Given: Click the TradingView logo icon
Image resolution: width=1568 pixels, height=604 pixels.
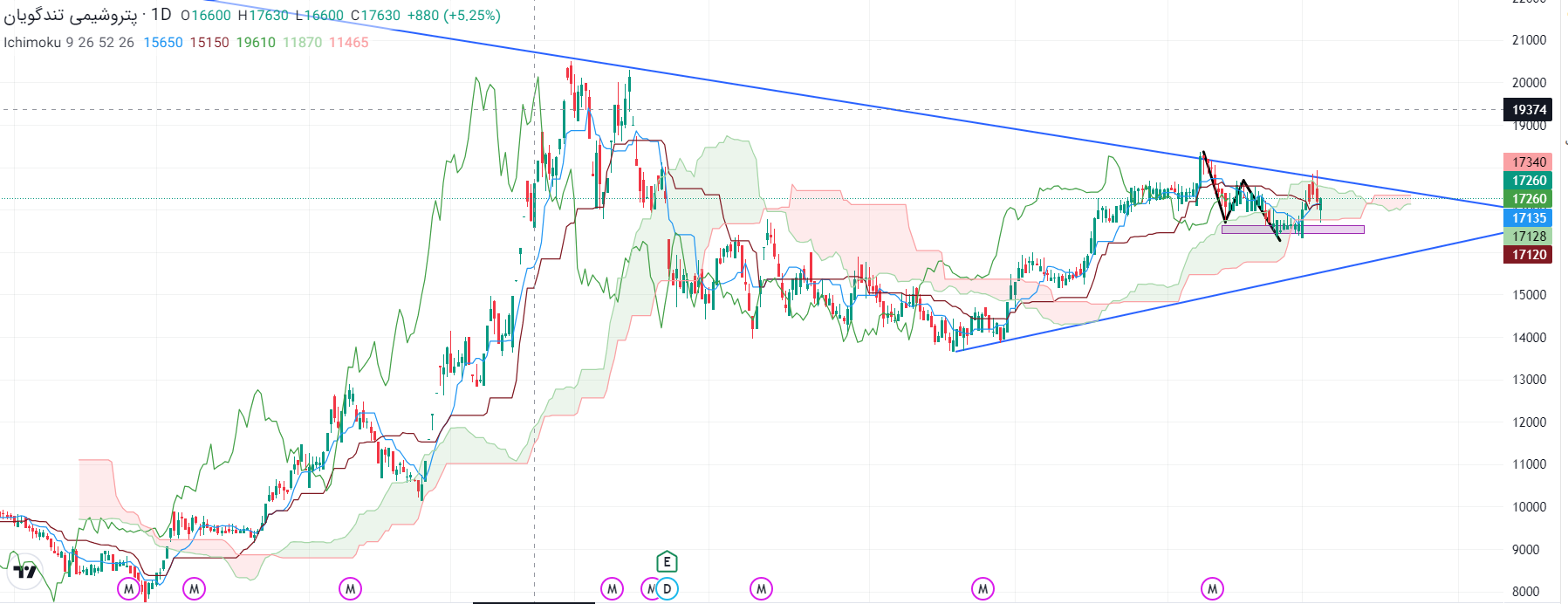Looking at the screenshot, I should [x=24, y=571].
